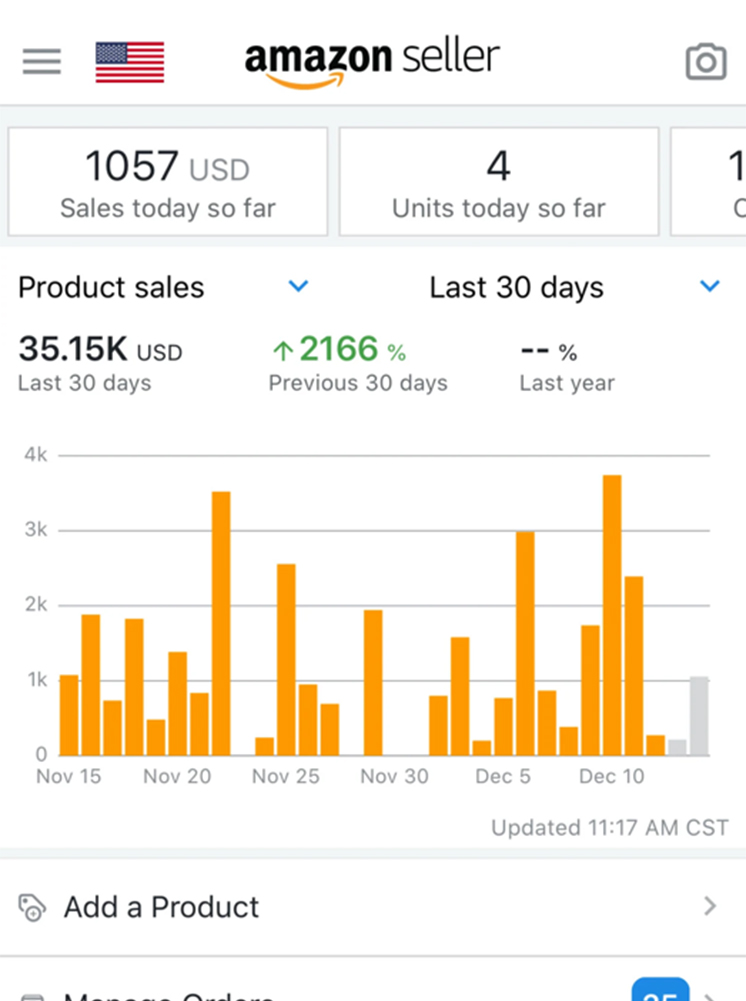Open the Manage Orders count badge
This screenshot has width=746, height=1001.
click(660, 991)
